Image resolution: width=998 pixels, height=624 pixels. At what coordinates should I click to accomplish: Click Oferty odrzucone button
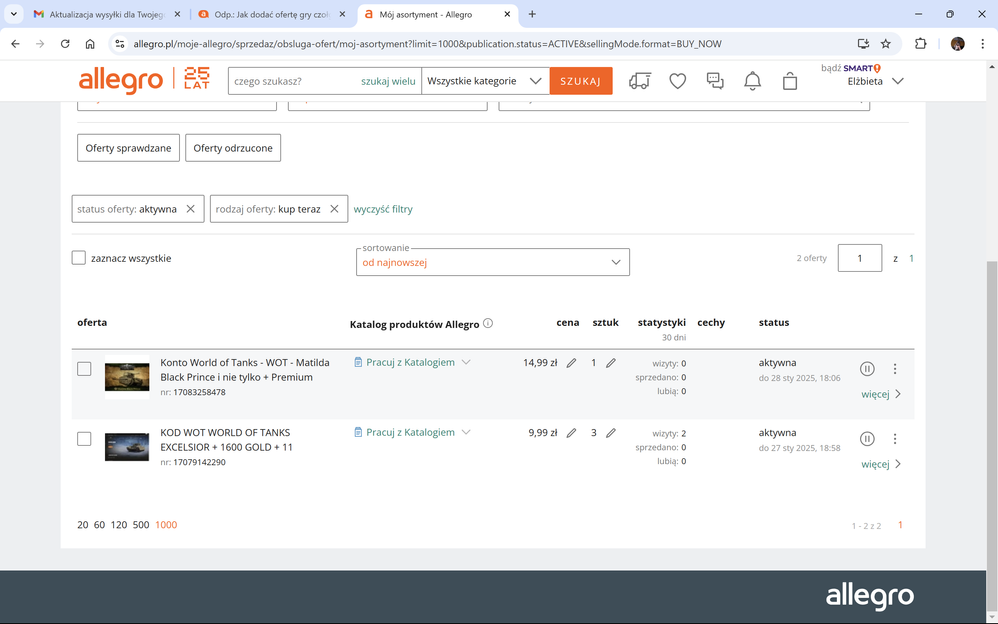pos(233,148)
